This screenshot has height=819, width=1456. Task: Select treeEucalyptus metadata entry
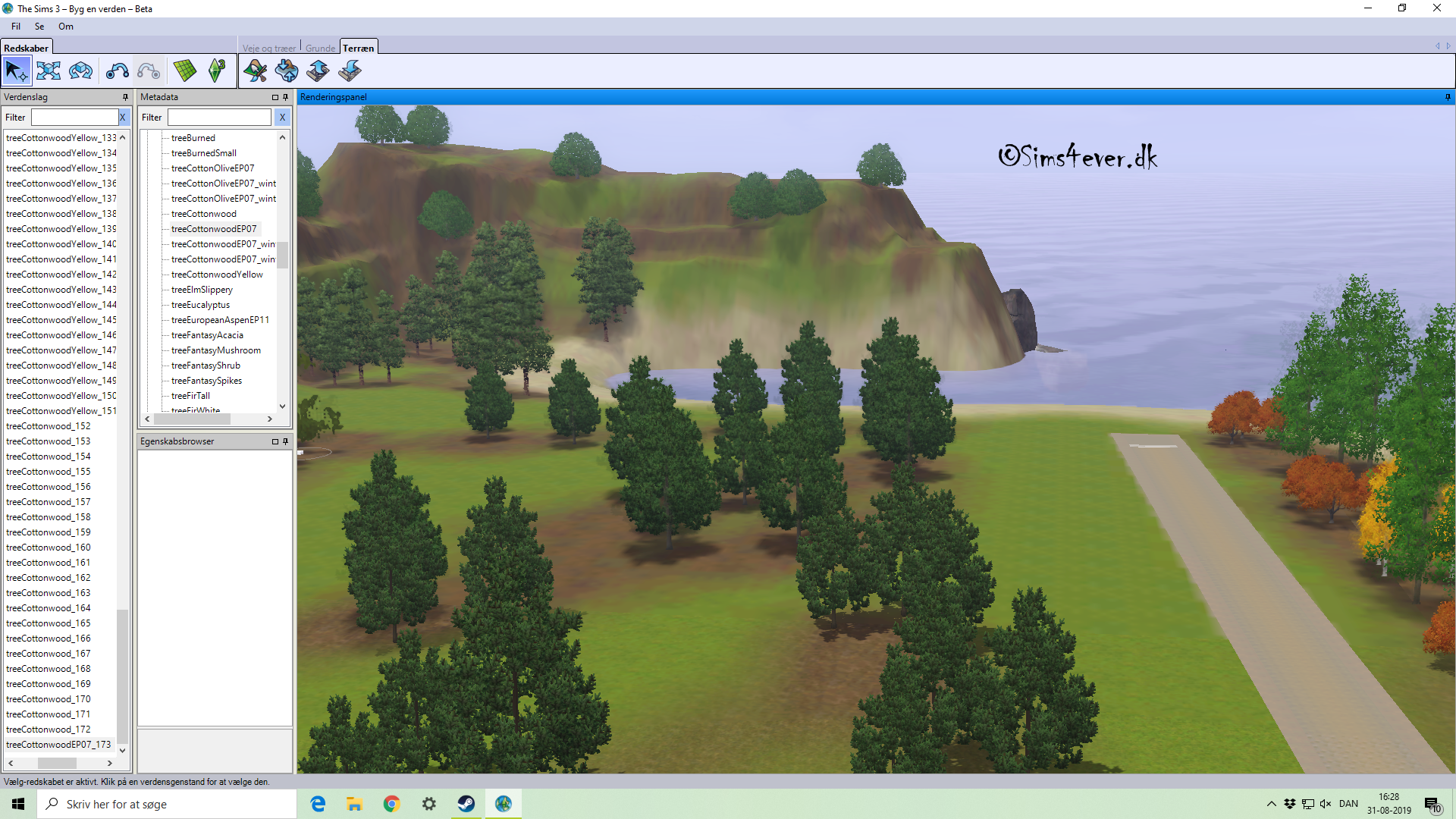point(200,305)
